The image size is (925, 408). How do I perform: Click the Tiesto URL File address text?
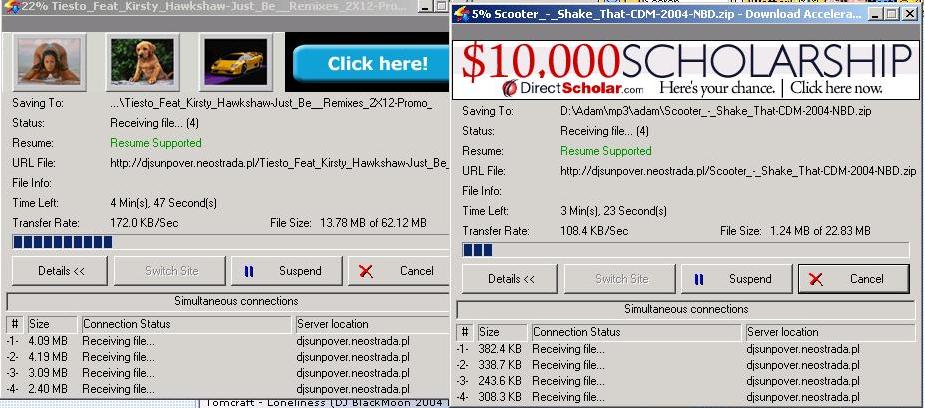[280, 163]
